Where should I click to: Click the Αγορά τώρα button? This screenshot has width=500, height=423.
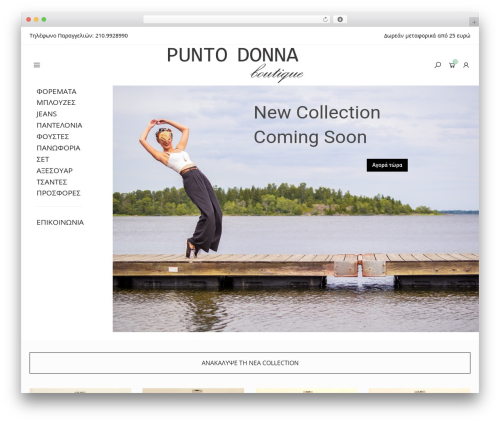[387, 165]
